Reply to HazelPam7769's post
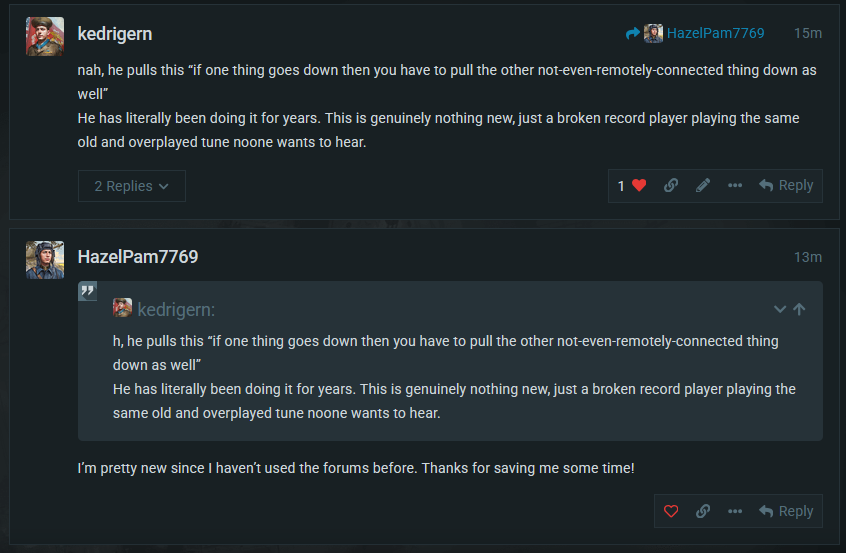846x553 pixels. pos(786,511)
